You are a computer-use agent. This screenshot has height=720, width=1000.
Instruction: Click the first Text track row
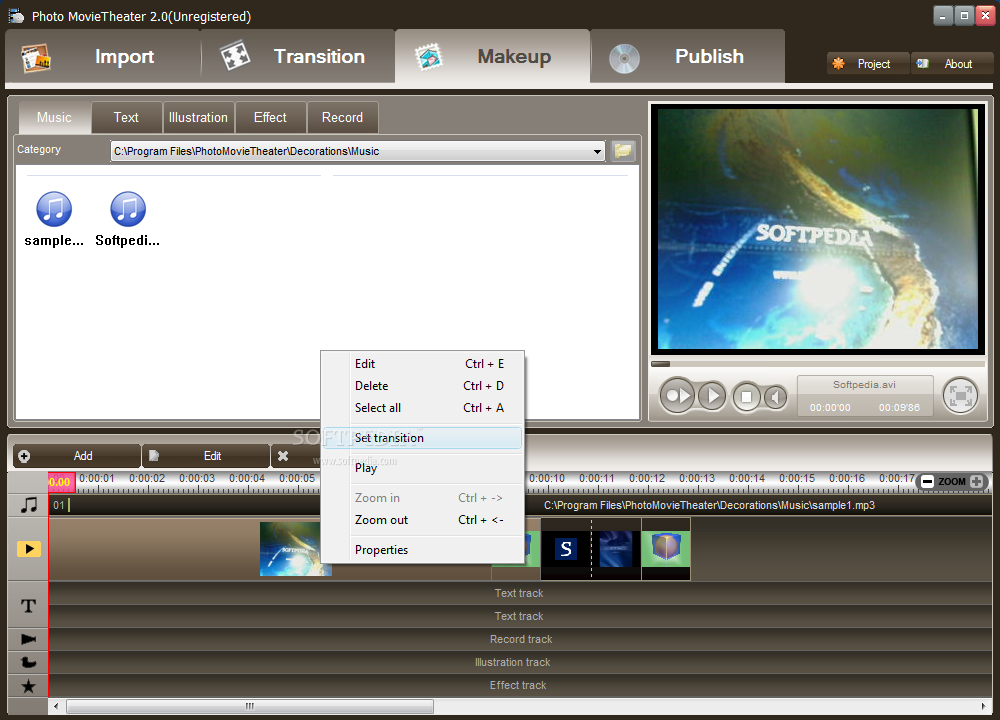click(519, 593)
